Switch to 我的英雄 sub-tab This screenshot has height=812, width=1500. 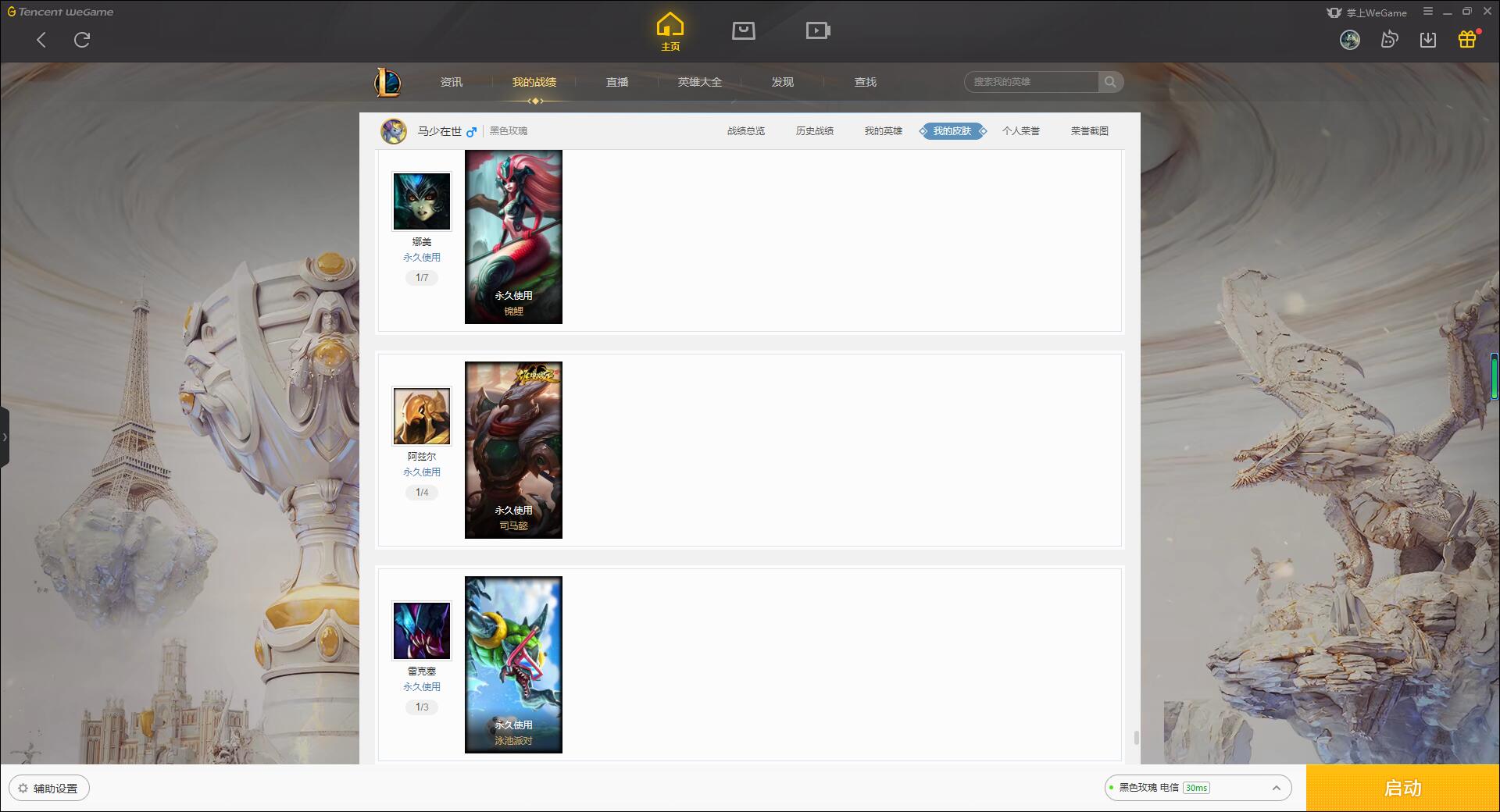884,131
